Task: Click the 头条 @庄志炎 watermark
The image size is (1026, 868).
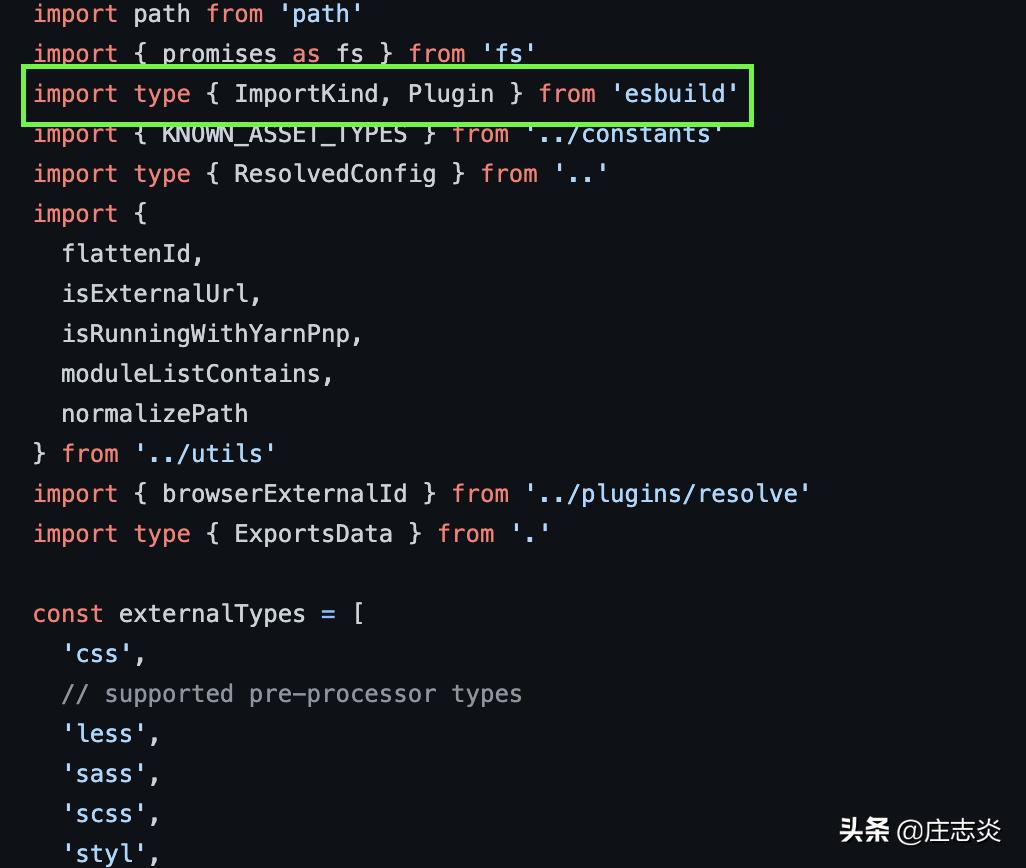Action: coord(920,831)
